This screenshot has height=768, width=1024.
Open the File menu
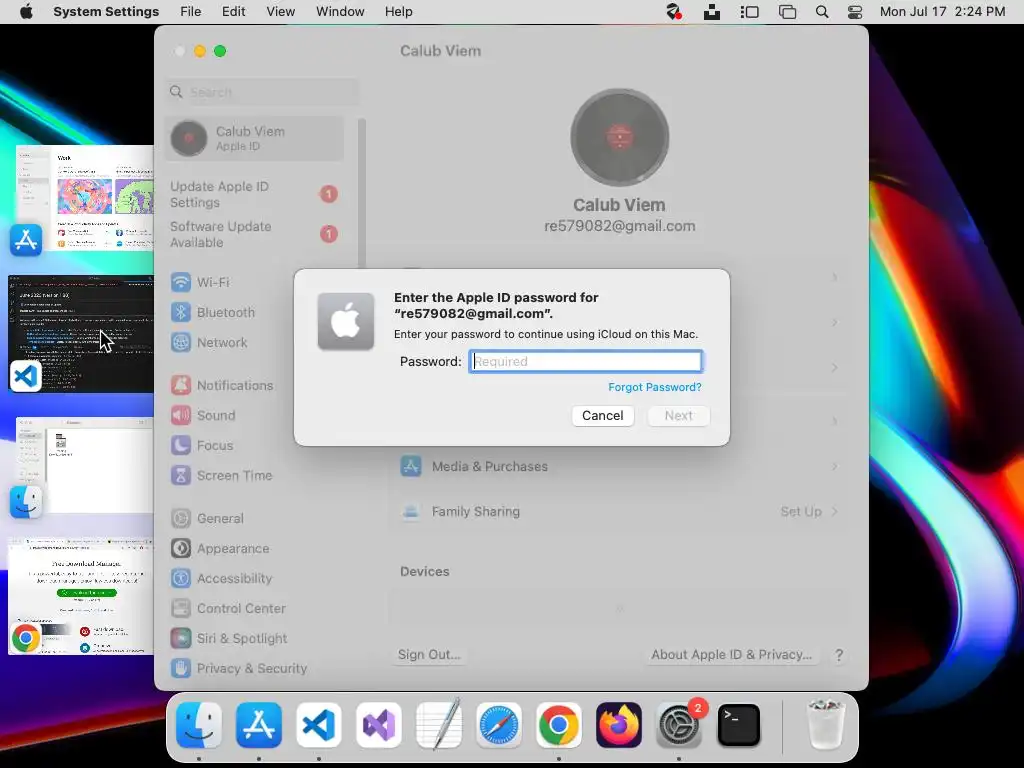coord(191,12)
